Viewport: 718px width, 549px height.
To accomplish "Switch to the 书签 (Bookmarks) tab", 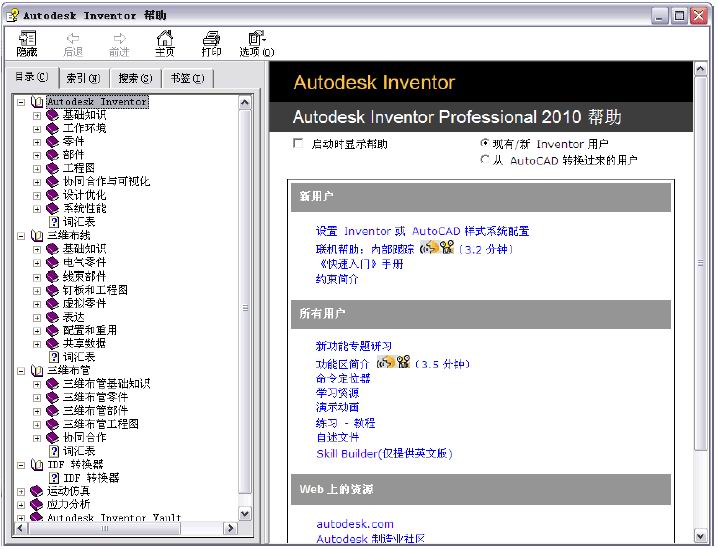I will pyautogui.click(x=187, y=78).
